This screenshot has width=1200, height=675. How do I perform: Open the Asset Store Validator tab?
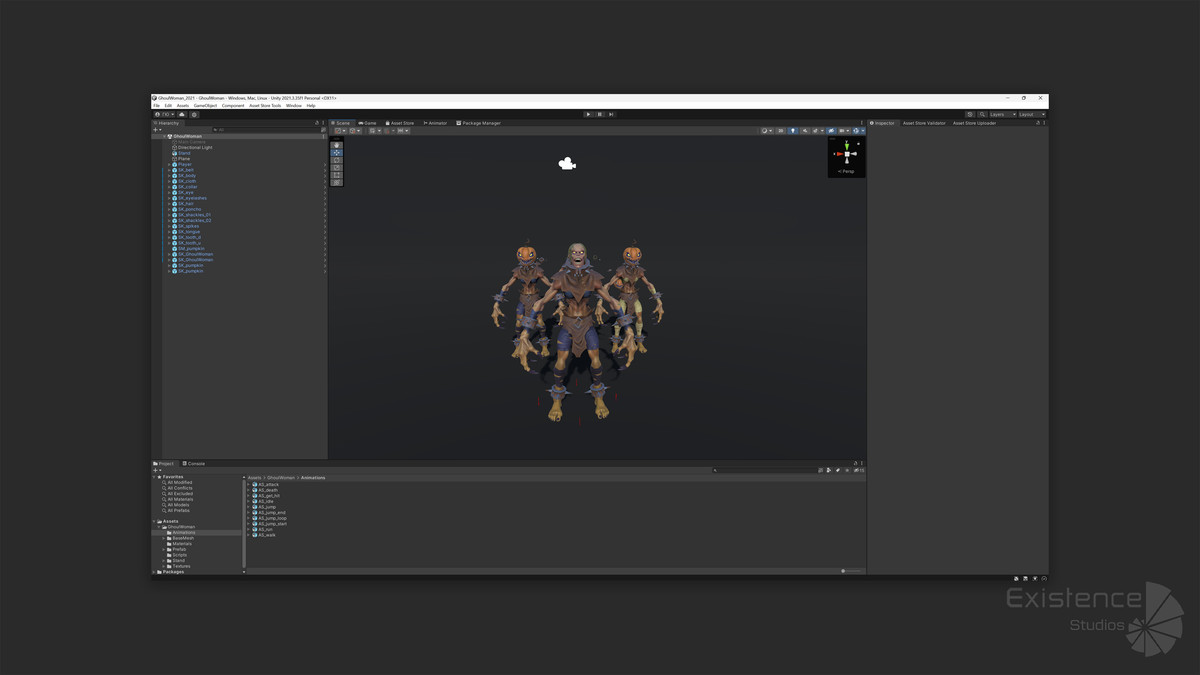pos(924,123)
